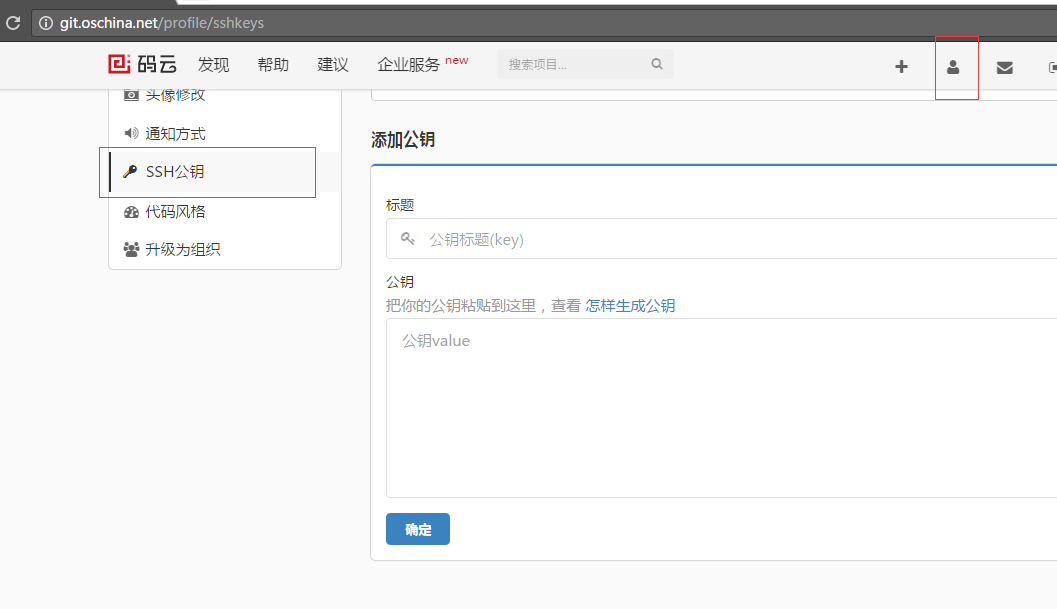Go to 帮助 in top navigation
The width and height of the screenshot is (1057, 609).
pyautogui.click(x=273, y=65)
